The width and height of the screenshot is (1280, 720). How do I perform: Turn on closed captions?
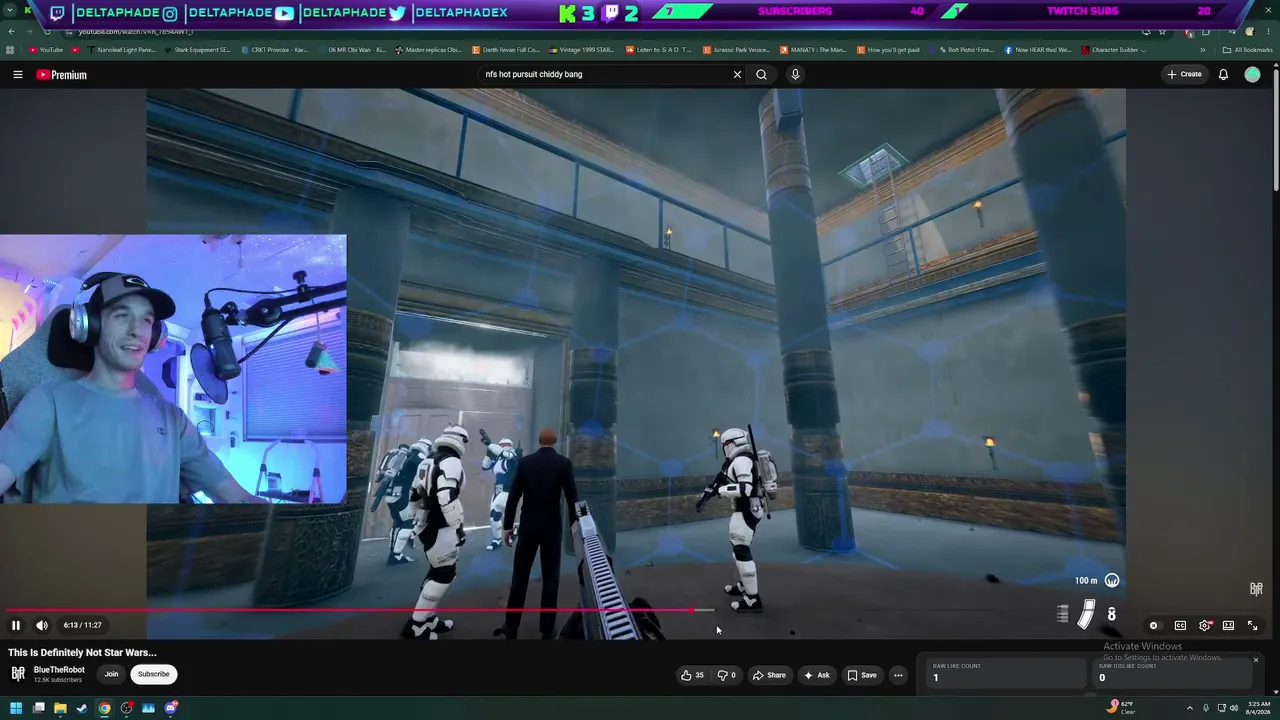1180,625
